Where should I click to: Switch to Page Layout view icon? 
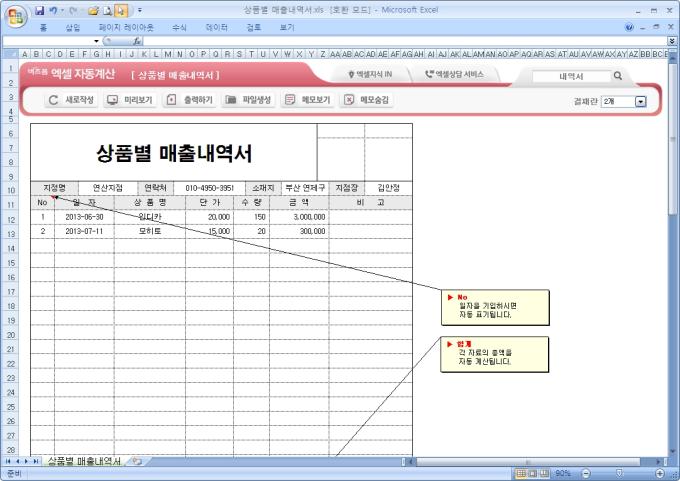pos(533,473)
